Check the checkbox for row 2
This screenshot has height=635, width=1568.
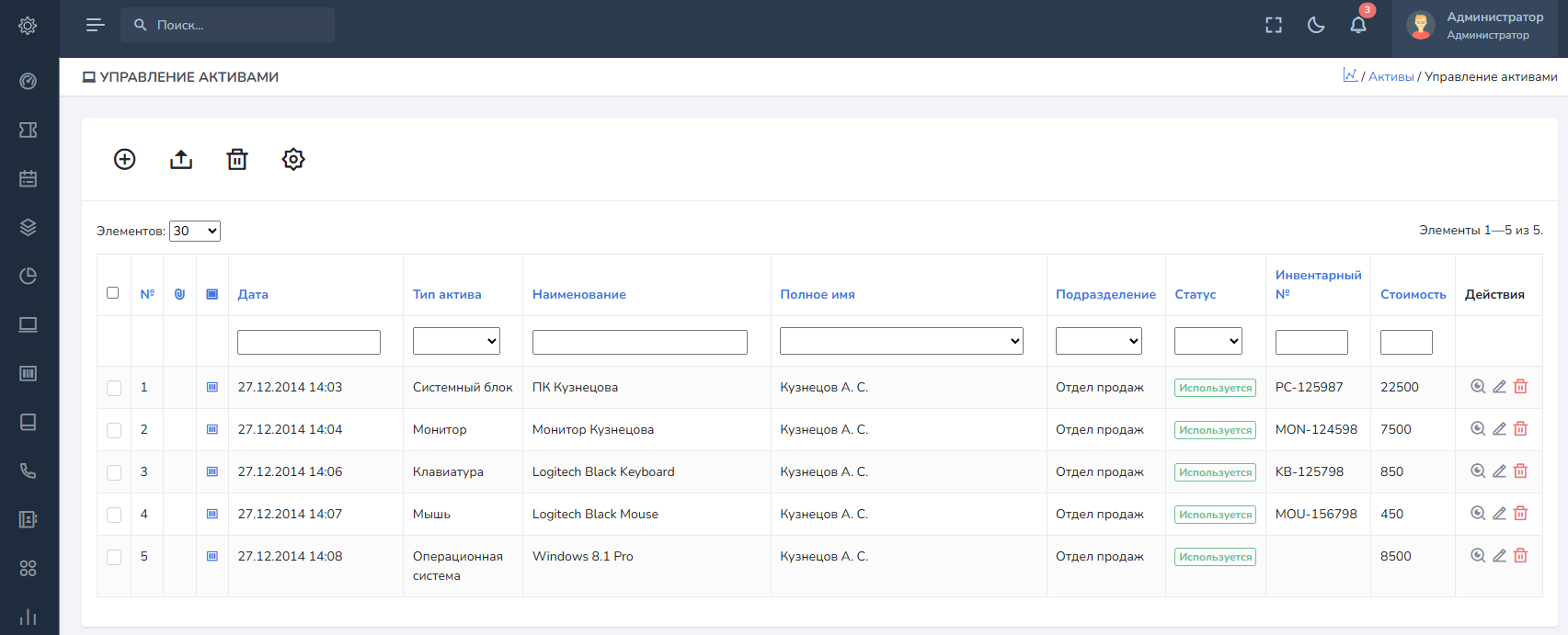click(x=114, y=430)
